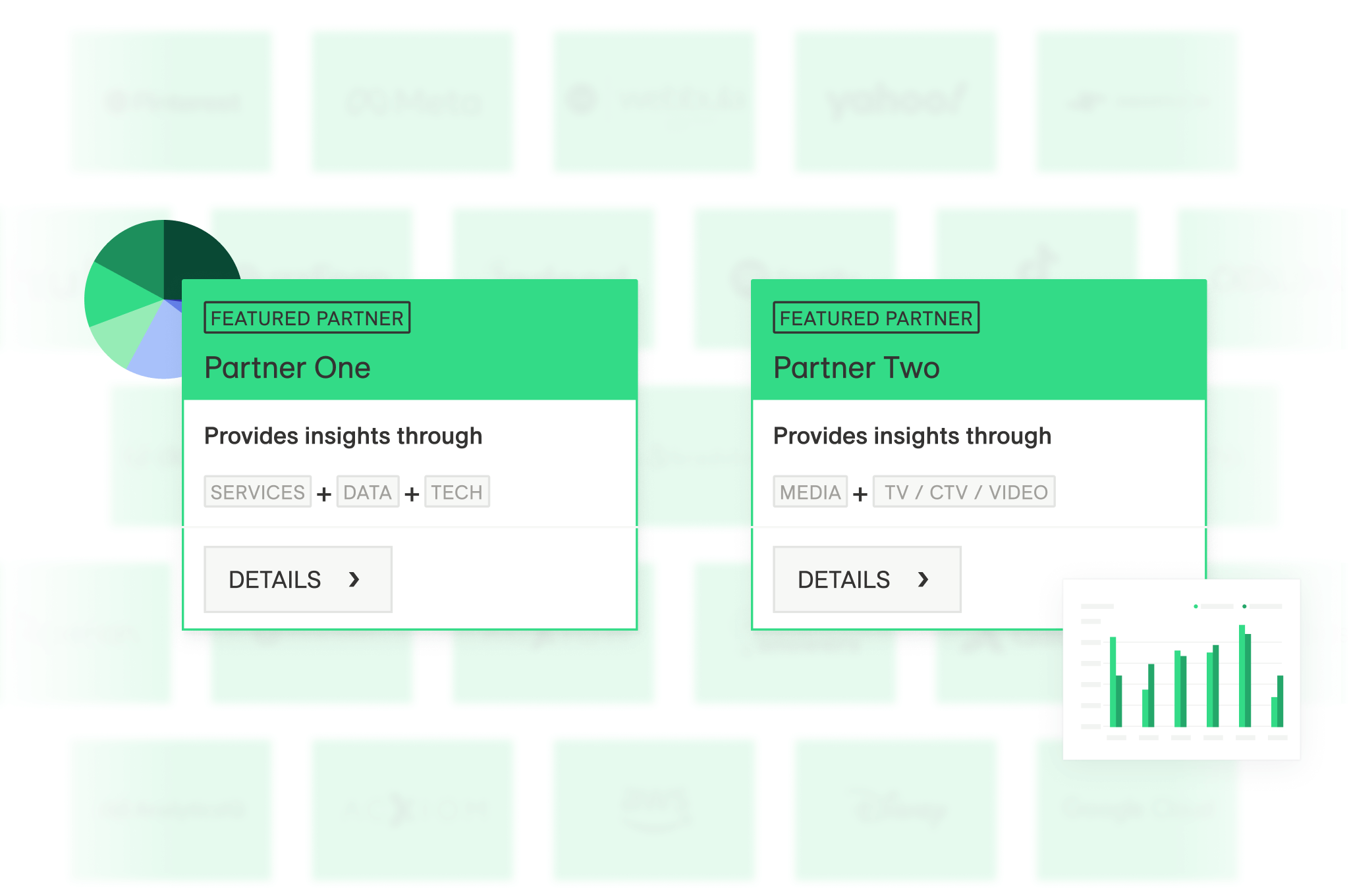Click Featured Partner badge on Partner One
This screenshot has height=896, width=1349.
click(307, 318)
